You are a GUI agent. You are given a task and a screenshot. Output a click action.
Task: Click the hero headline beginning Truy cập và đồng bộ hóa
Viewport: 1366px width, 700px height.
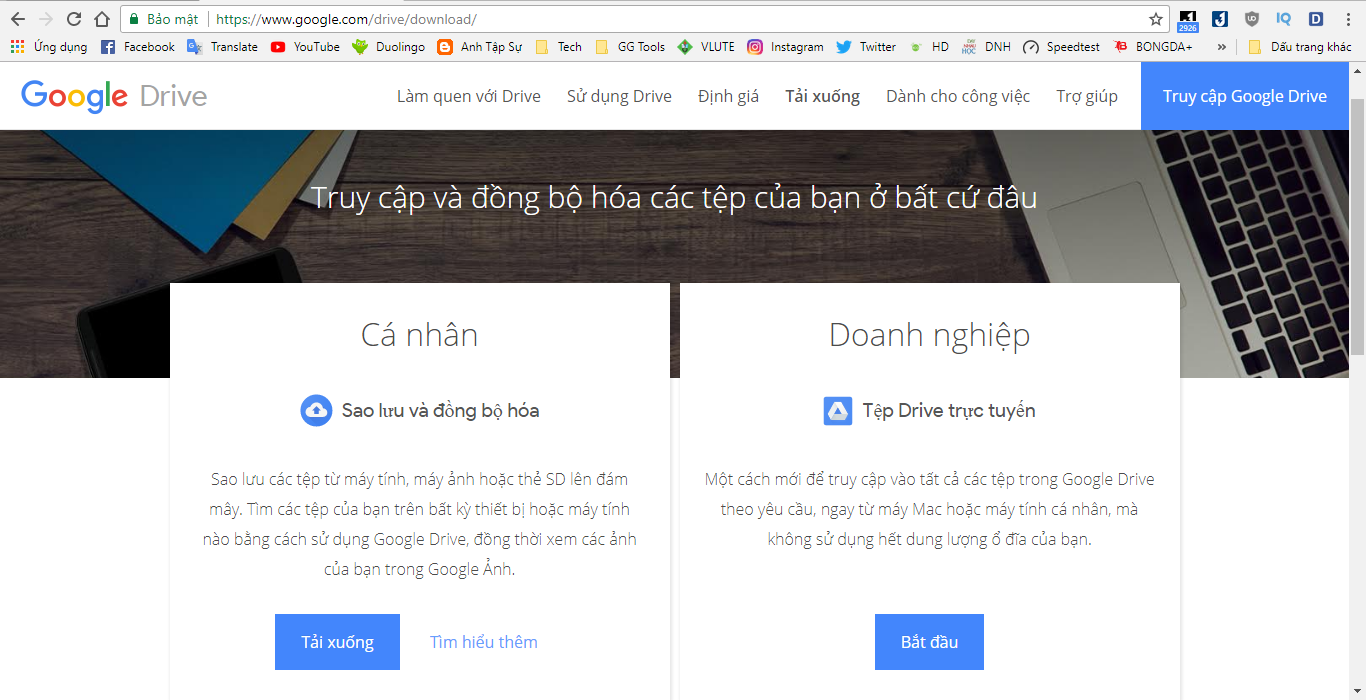coord(674,197)
